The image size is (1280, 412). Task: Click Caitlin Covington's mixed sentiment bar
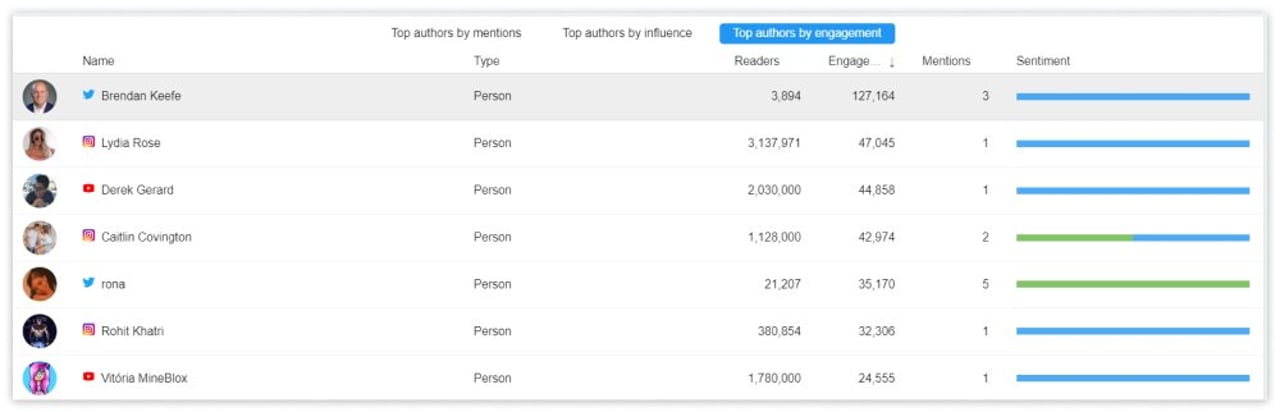(1132, 238)
